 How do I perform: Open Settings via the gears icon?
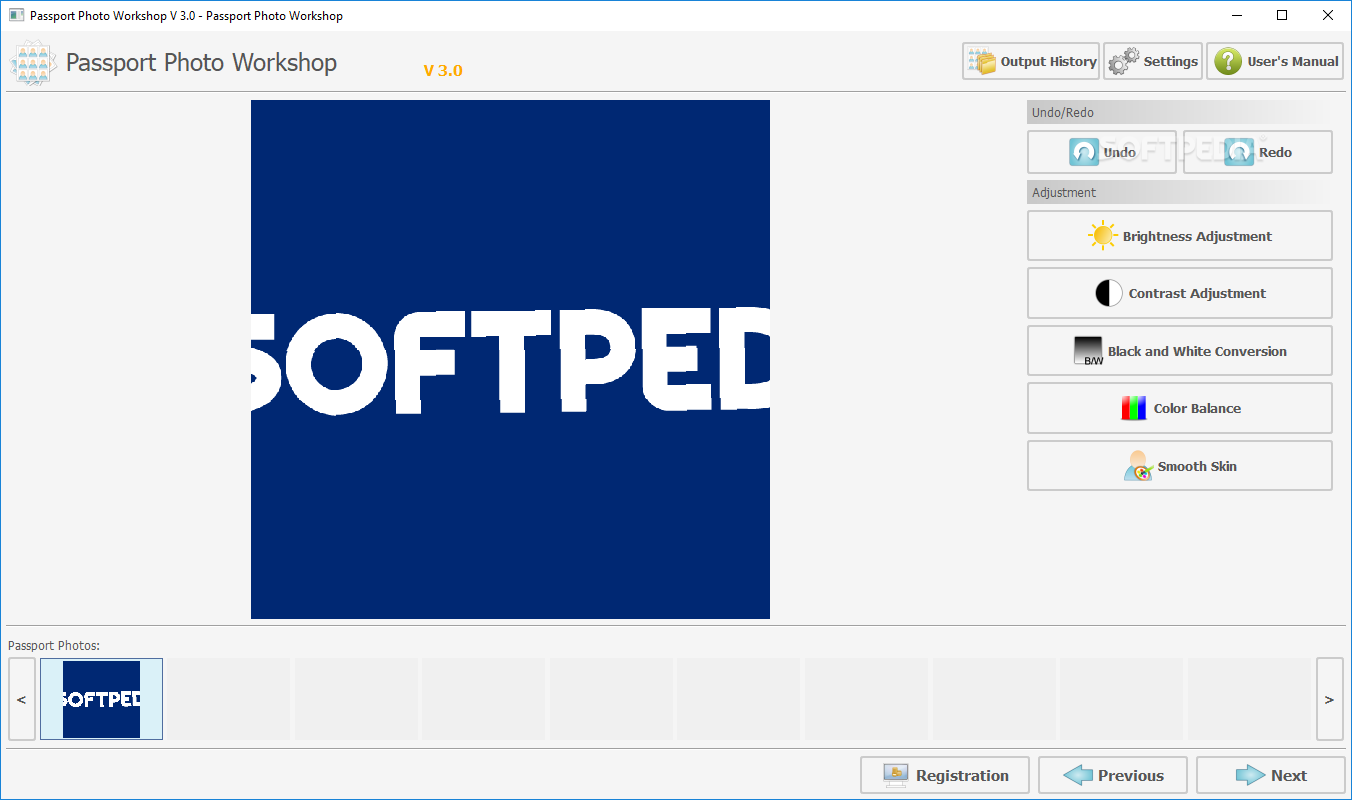[1153, 61]
